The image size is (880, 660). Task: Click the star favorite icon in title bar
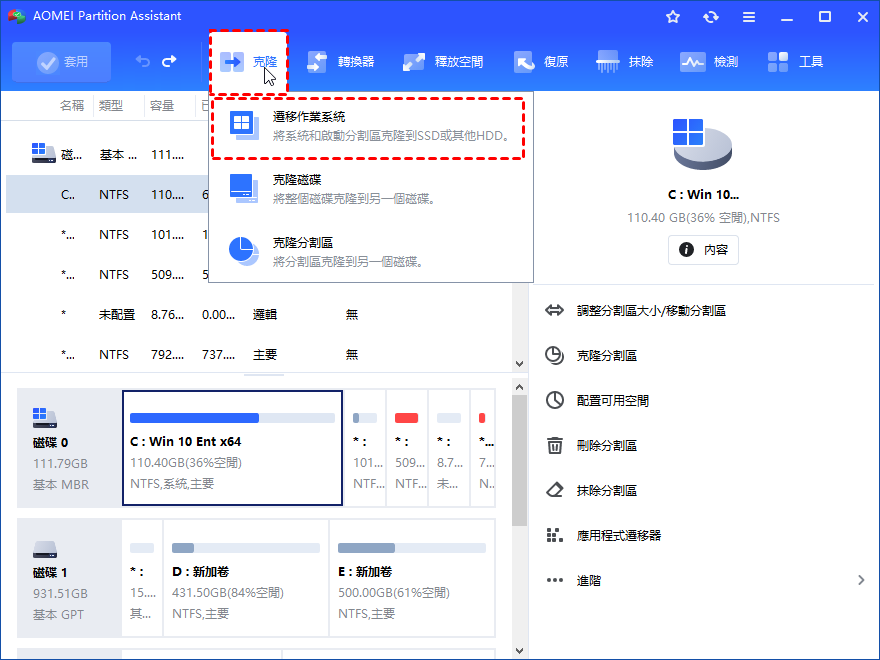673,17
